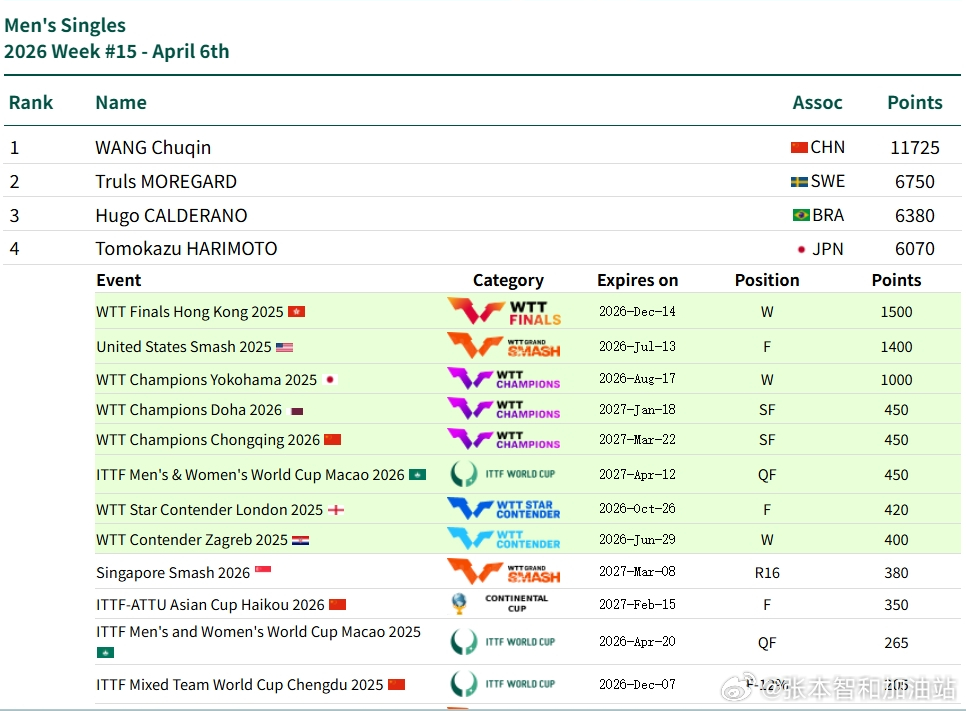Click the Rank column header
966x711 pixels.
click(x=31, y=102)
